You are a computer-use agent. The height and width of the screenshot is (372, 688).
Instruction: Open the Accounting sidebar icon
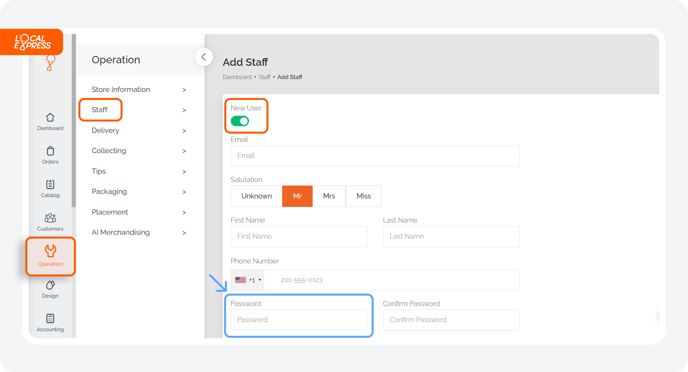tap(50, 318)
